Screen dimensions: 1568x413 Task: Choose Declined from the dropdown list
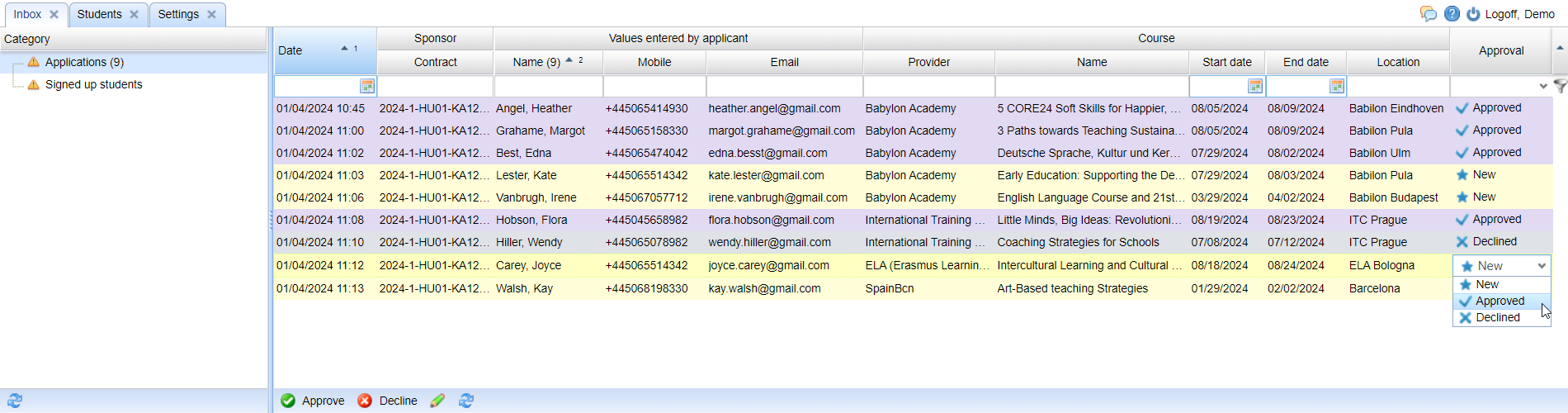[1497, 318]
